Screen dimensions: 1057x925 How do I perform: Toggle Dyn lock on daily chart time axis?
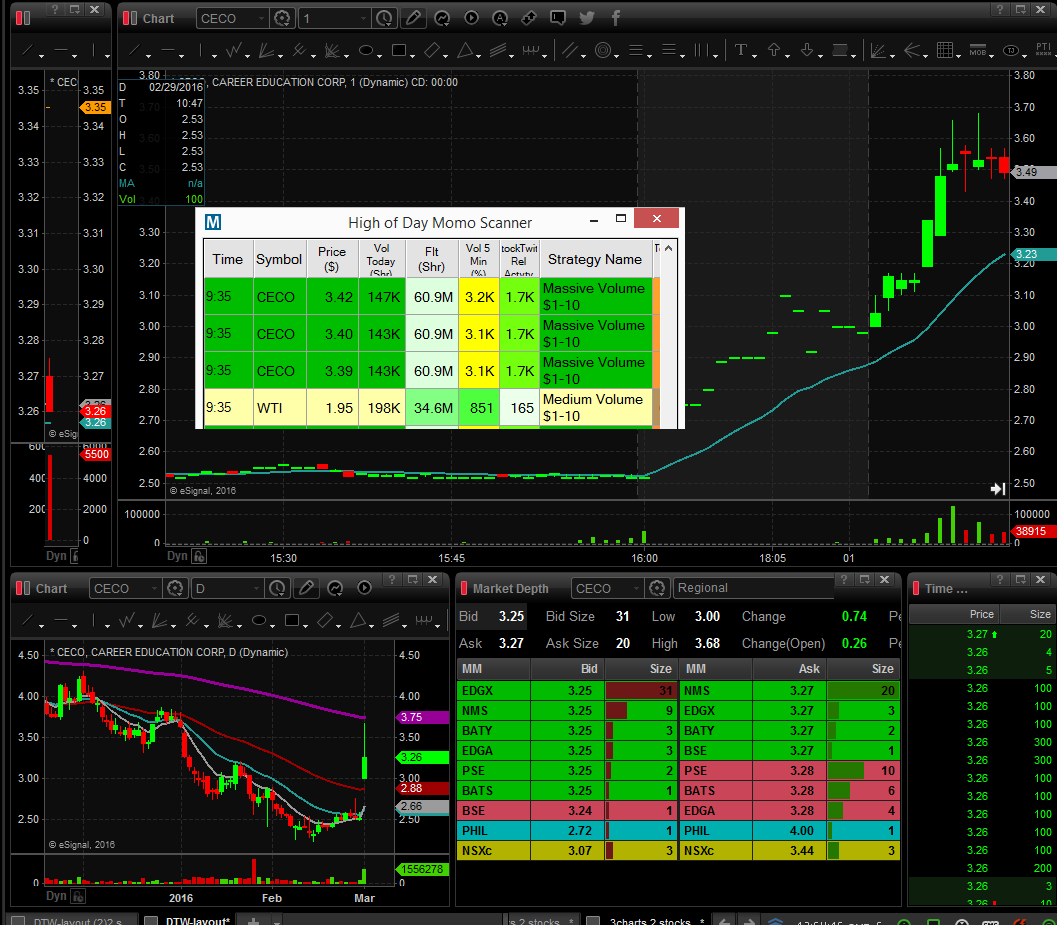78,896
